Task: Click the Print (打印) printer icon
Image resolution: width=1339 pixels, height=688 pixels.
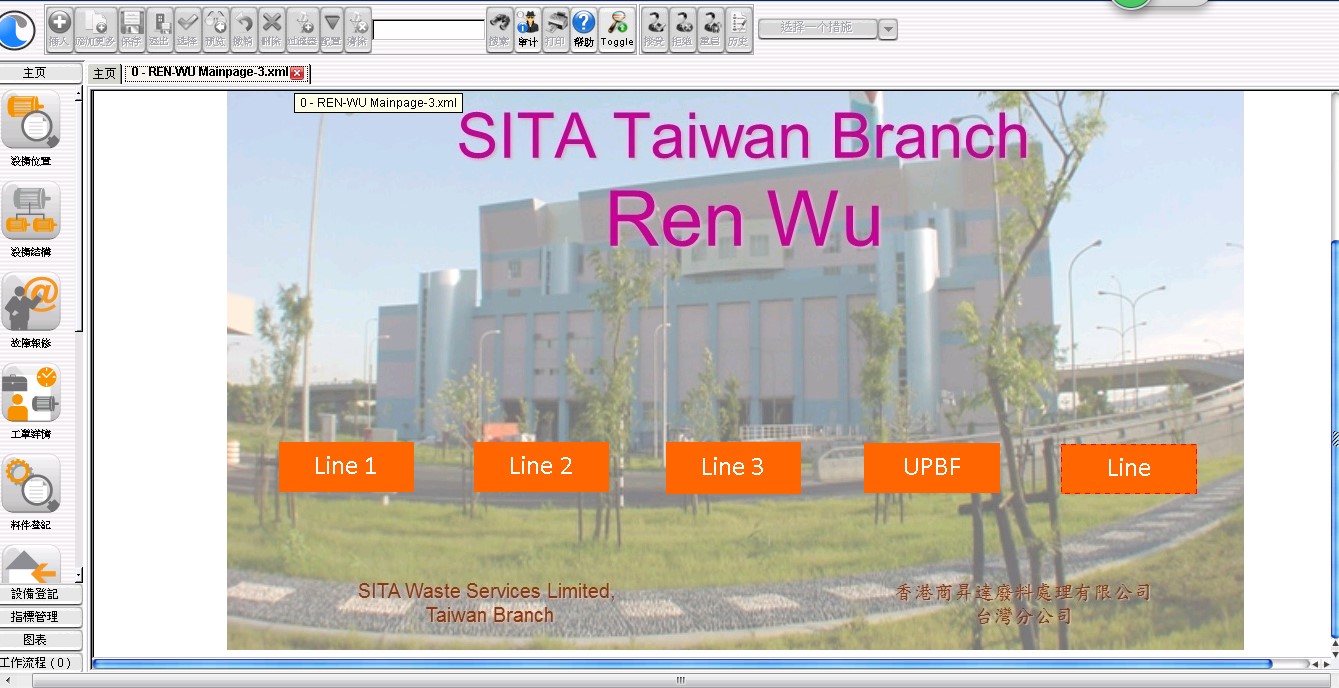Action: [556, 29]
